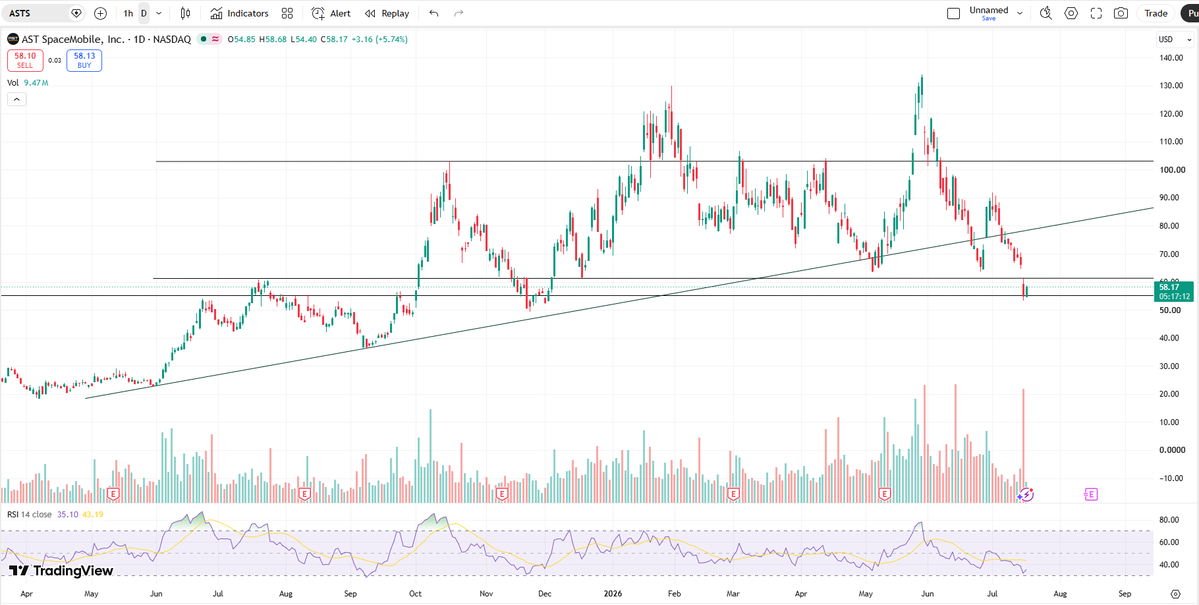Click the Unnamed layout name
1199x605 pixels.
[989, 10]
